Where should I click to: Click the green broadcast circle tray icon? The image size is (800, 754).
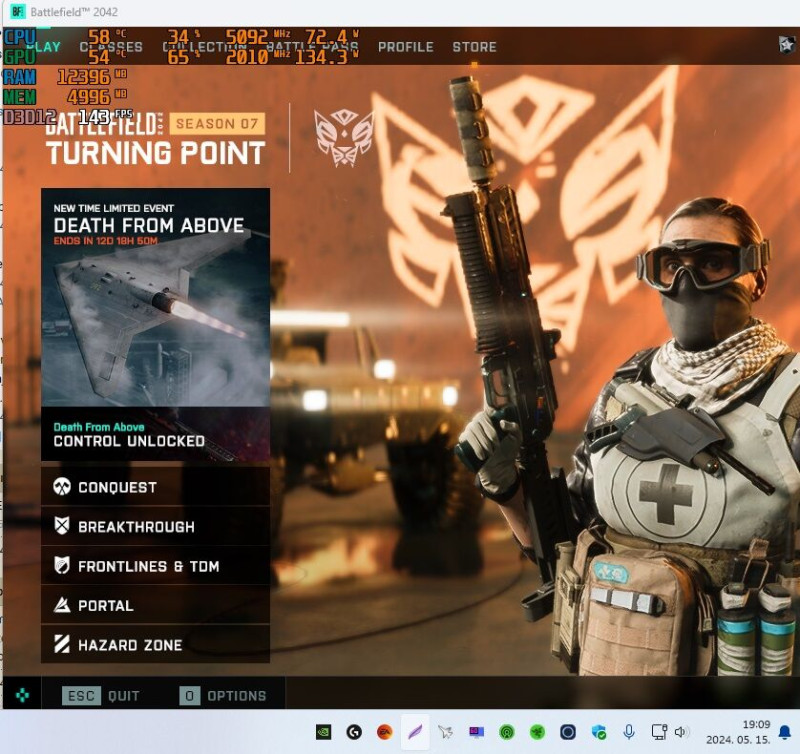(507, 732)
